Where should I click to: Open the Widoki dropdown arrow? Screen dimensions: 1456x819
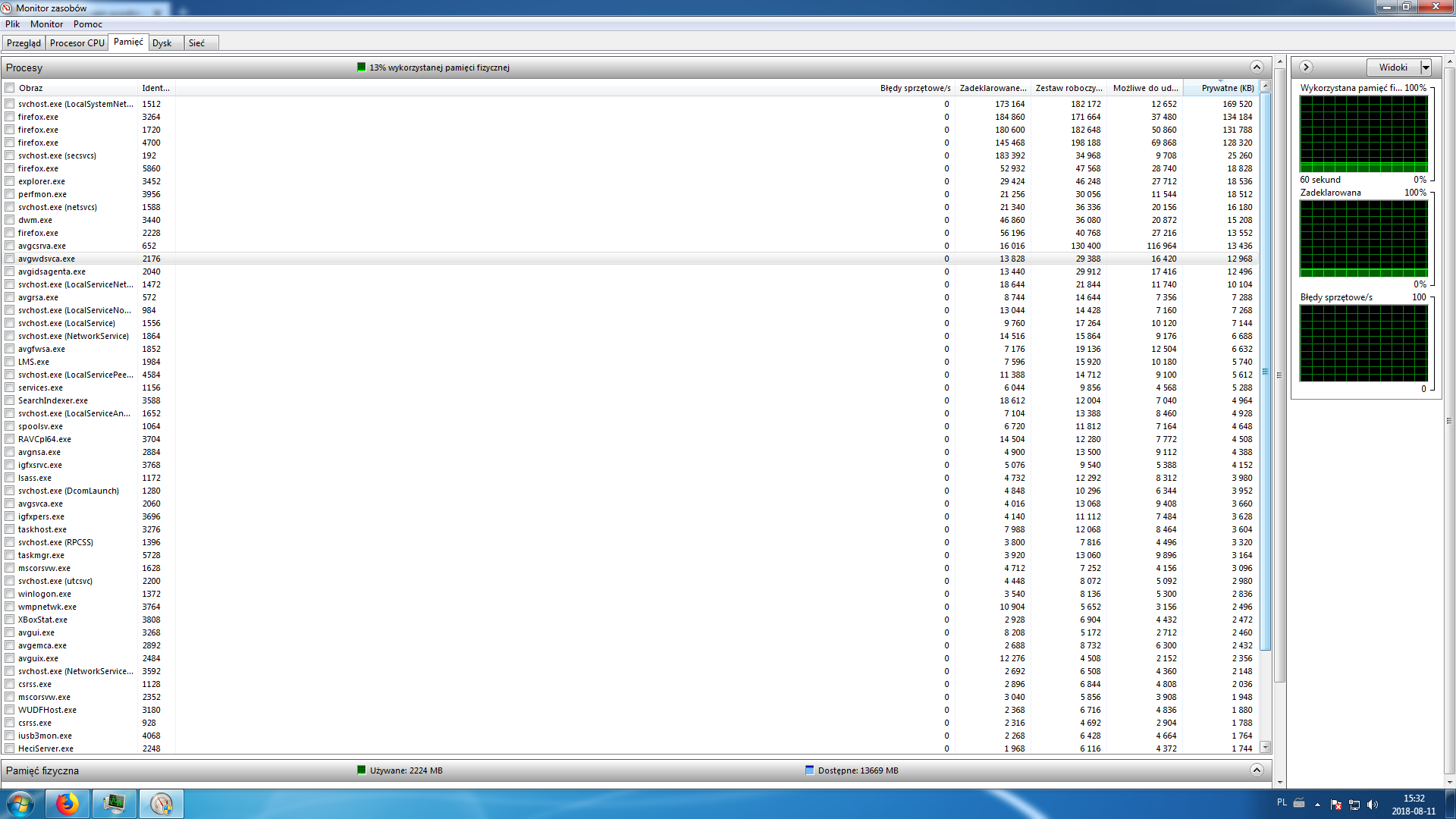coord(1426,67)
